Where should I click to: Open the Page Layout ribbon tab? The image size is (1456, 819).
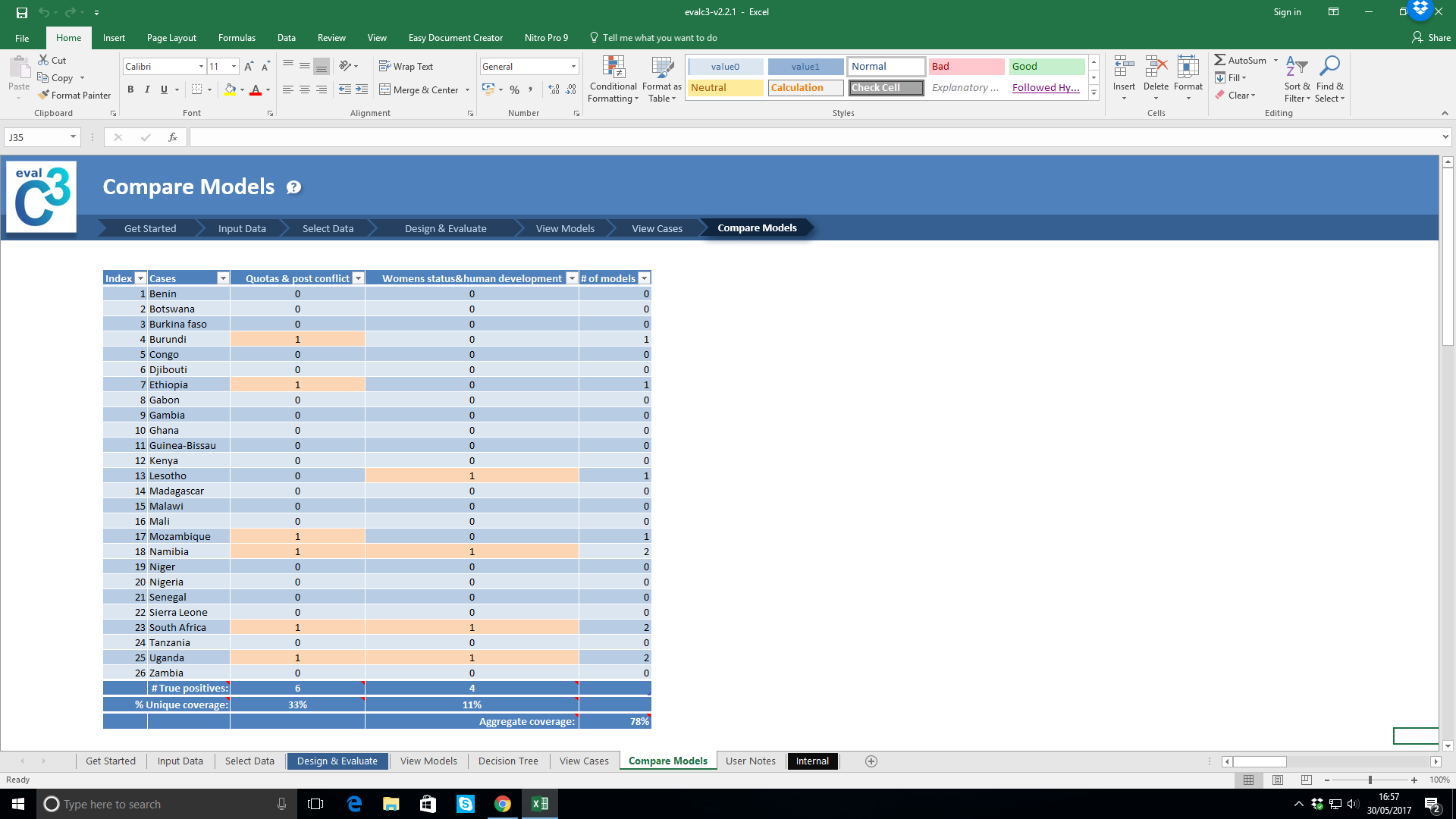point(171,38)
